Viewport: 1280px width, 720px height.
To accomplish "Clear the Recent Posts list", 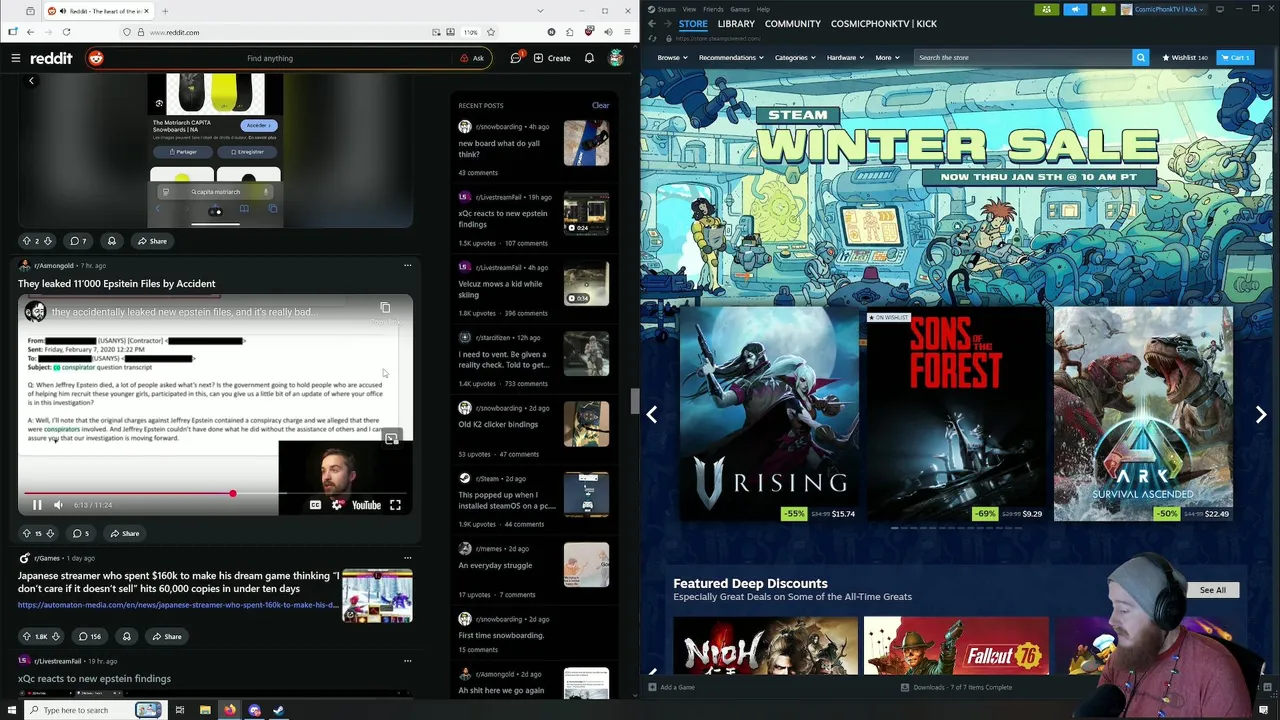I will click(600, 105).
